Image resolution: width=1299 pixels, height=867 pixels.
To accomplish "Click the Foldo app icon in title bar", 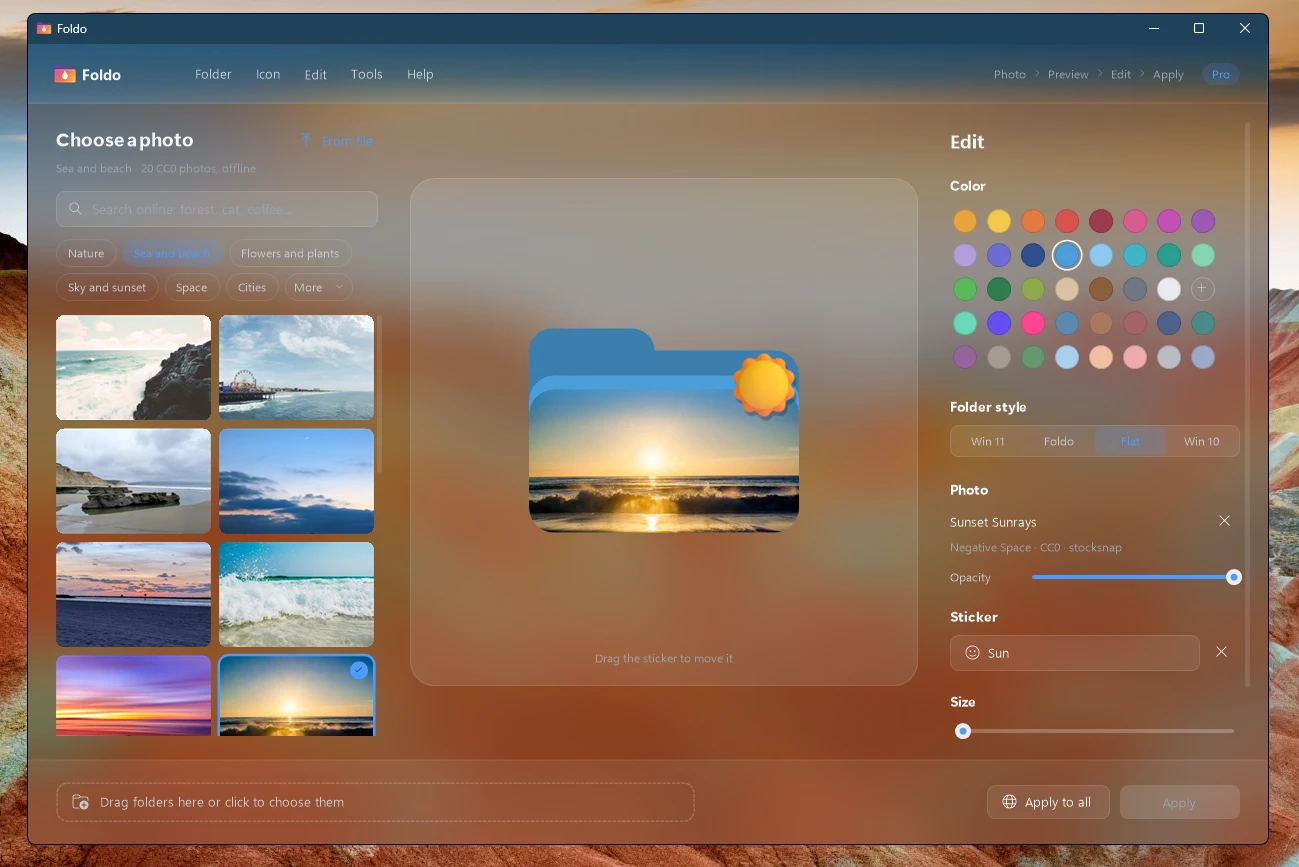I will [x=44, y=29].
